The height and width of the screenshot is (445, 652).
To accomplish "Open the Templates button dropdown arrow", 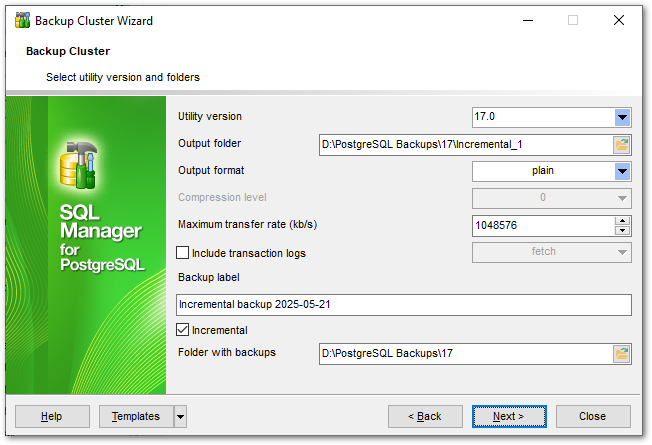I will pyautogui.click(x=180, y=416).
